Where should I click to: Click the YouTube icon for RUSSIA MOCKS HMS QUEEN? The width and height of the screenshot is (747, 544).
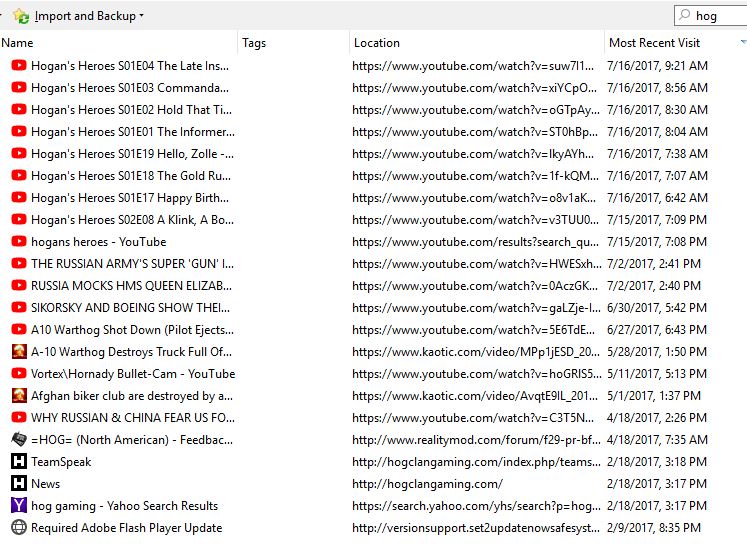pyautogui.click(x=19, y=285)
